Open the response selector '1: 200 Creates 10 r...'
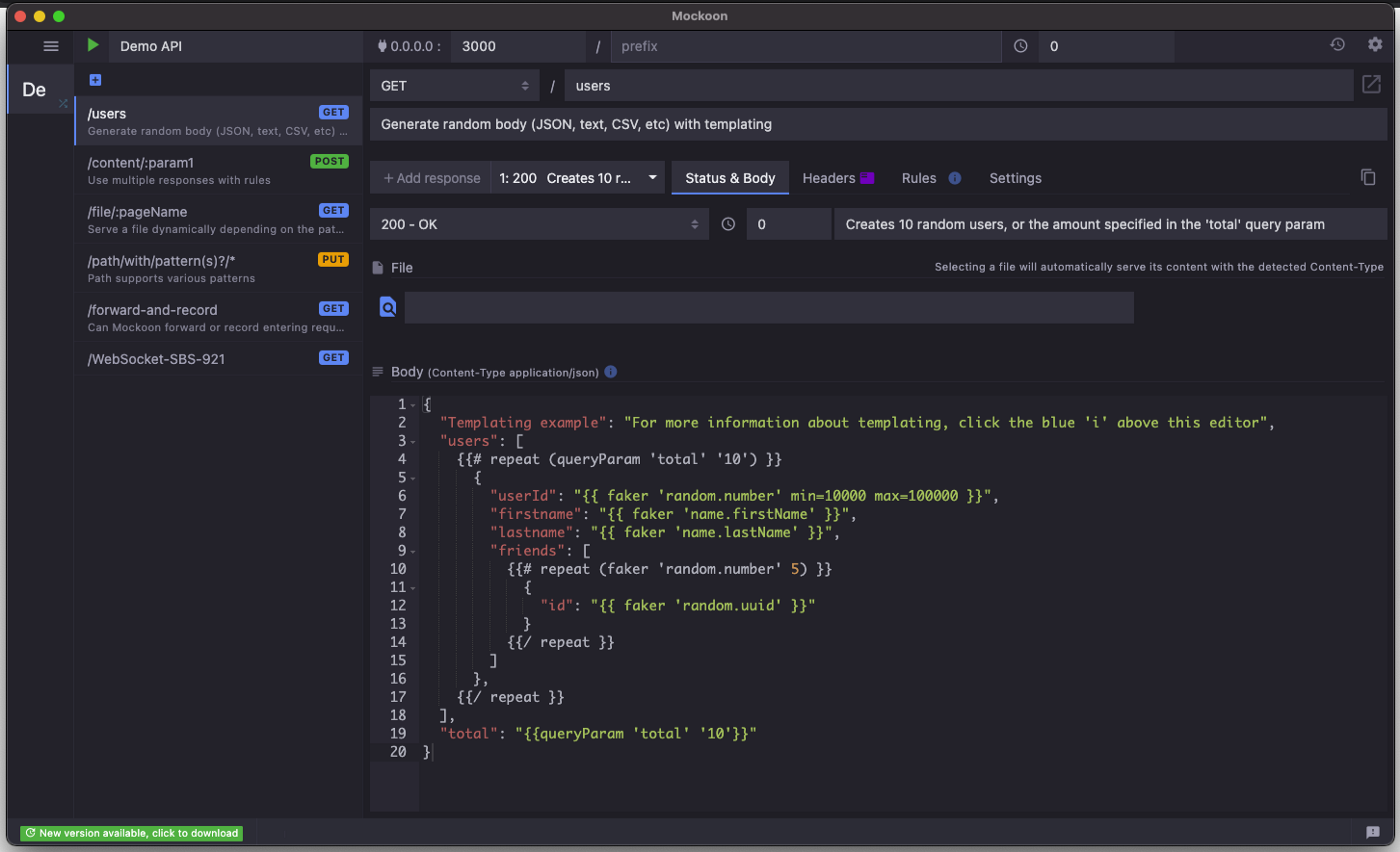The height and width of the screenshot is (852, 1400). pos(577,178)
